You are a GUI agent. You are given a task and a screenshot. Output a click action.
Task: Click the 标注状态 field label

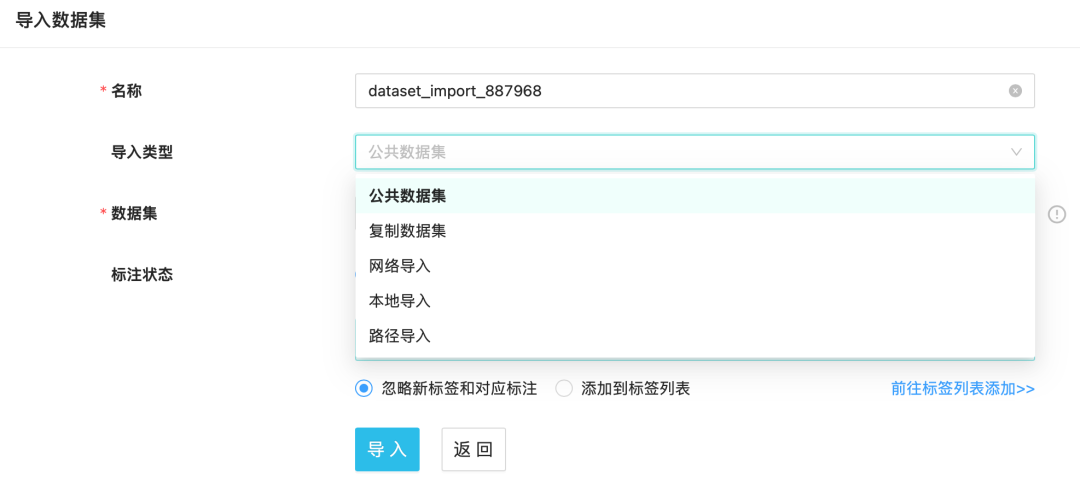pos(141,274)
